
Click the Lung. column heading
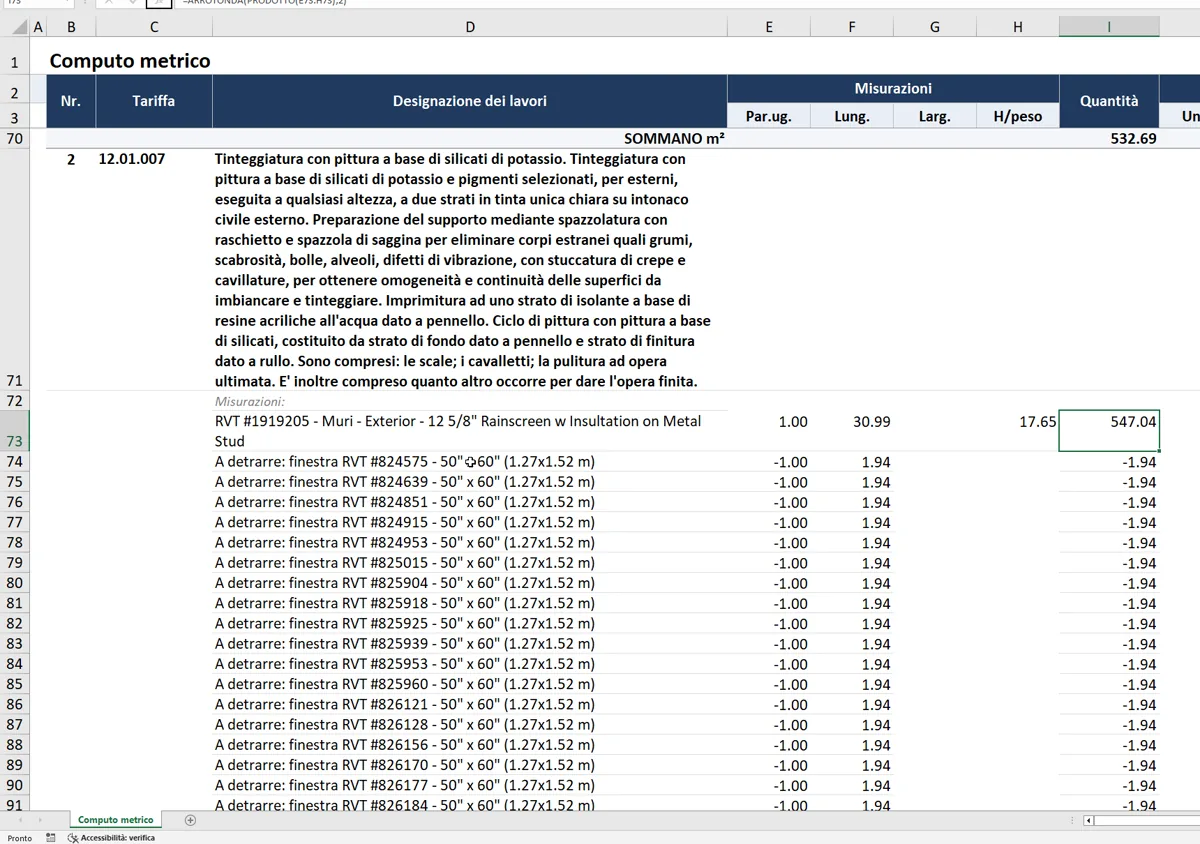852,116
